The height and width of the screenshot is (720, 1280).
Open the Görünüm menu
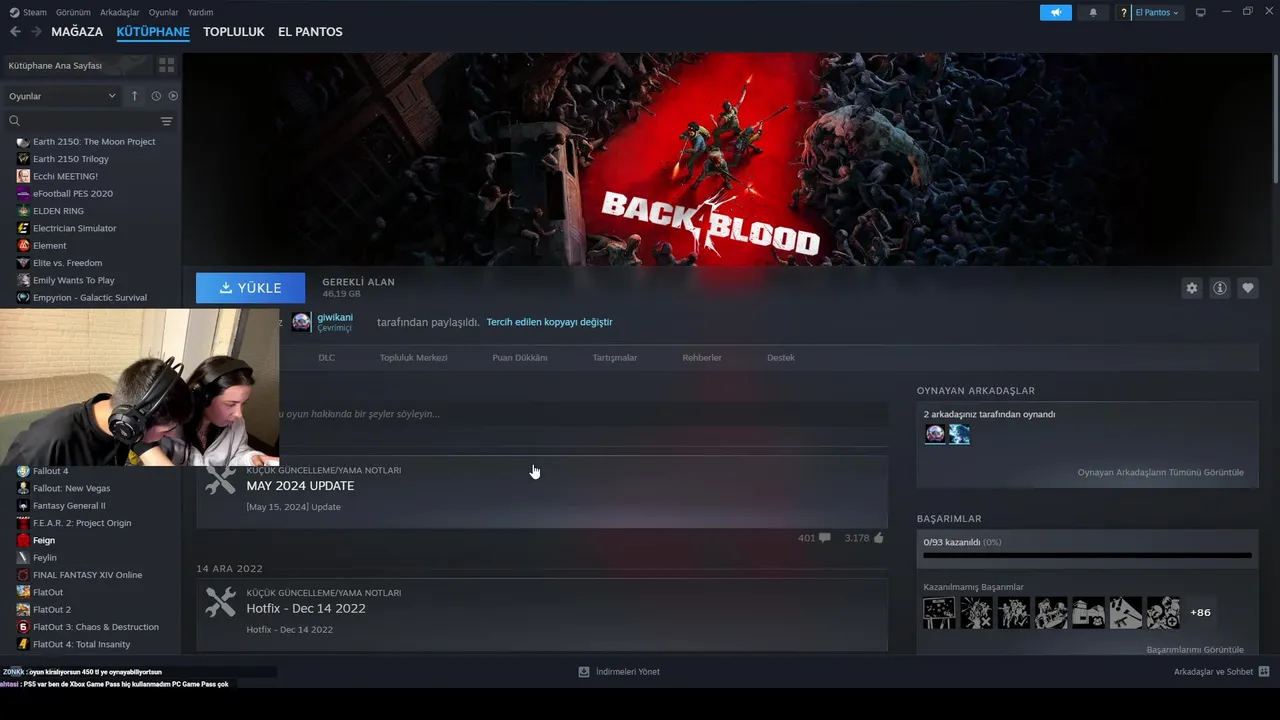click(x=73, y=12)
